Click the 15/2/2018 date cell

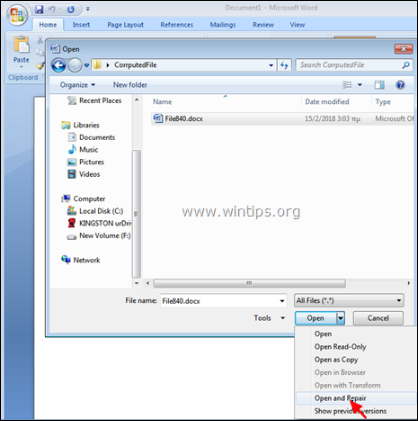[332, 119]
